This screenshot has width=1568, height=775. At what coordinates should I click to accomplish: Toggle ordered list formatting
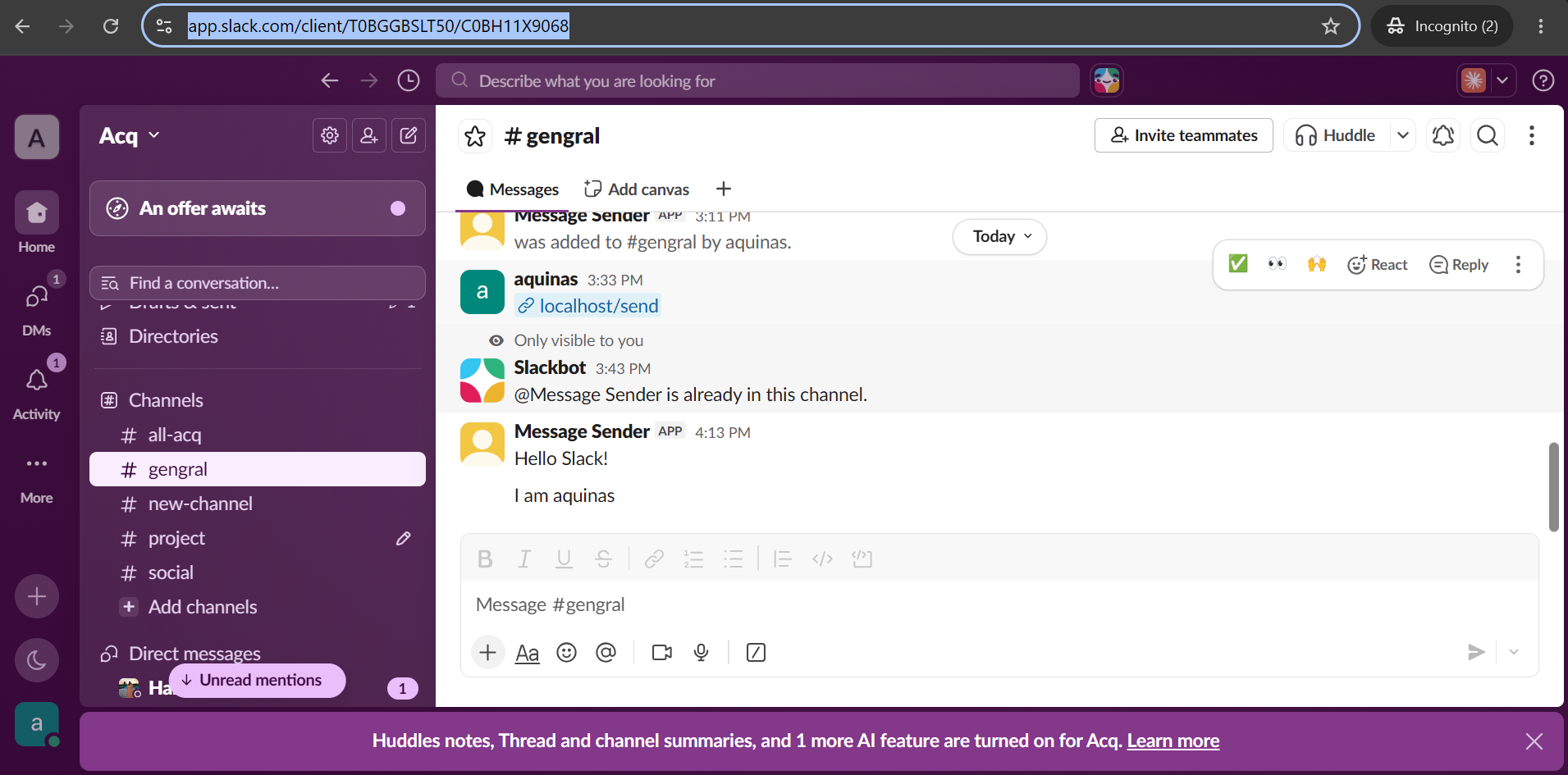(x=693, y=559)
